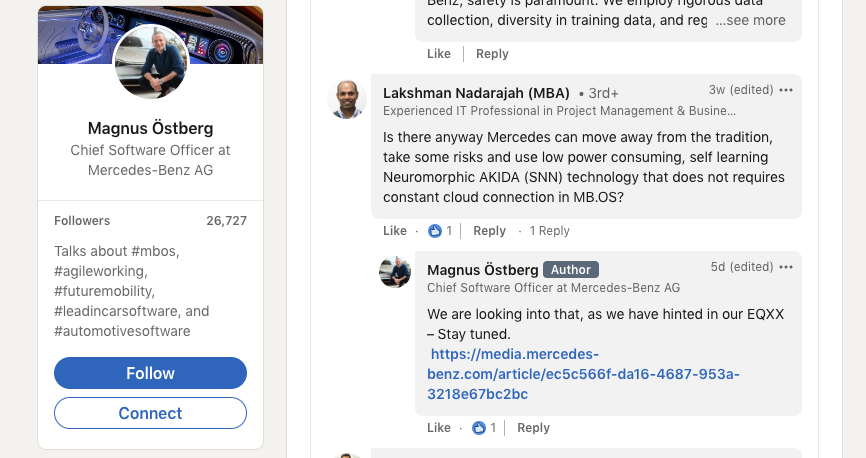Click the like reaction icon on Magnus's reply
This screenshot has width=866, height=458.
tap(479, 428)
